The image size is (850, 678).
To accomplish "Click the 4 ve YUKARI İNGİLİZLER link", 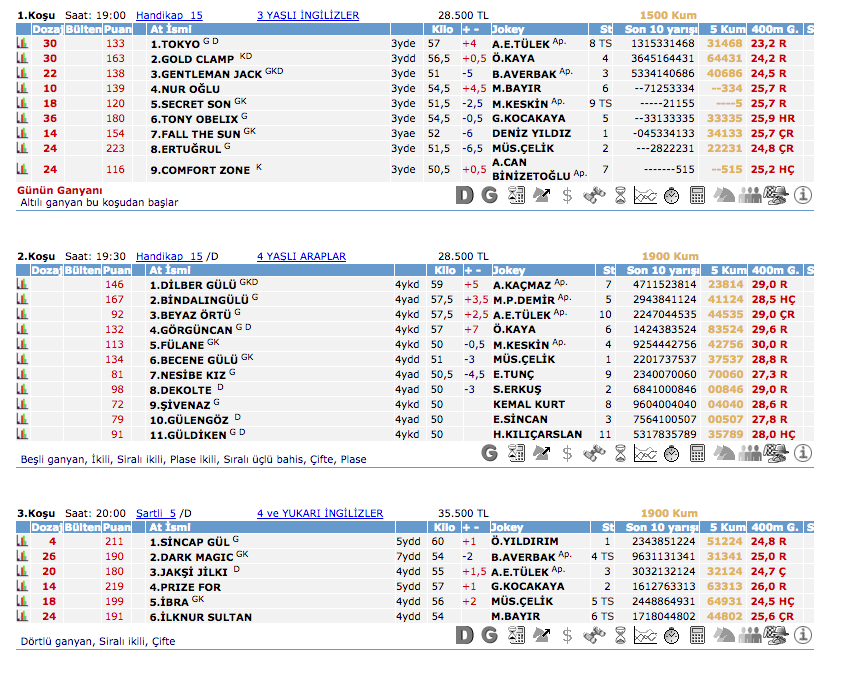I will [x=319, y=513].
